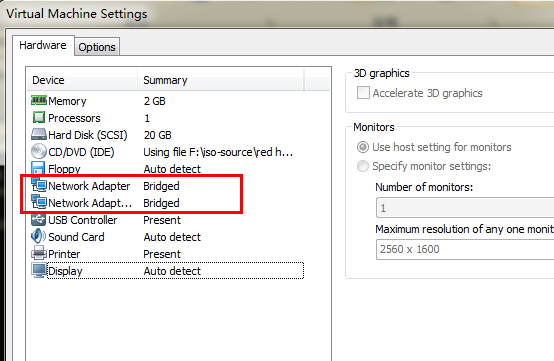554x361 pixels.
Task: Select the Floppy drive icon
Action: click(38, 168)
